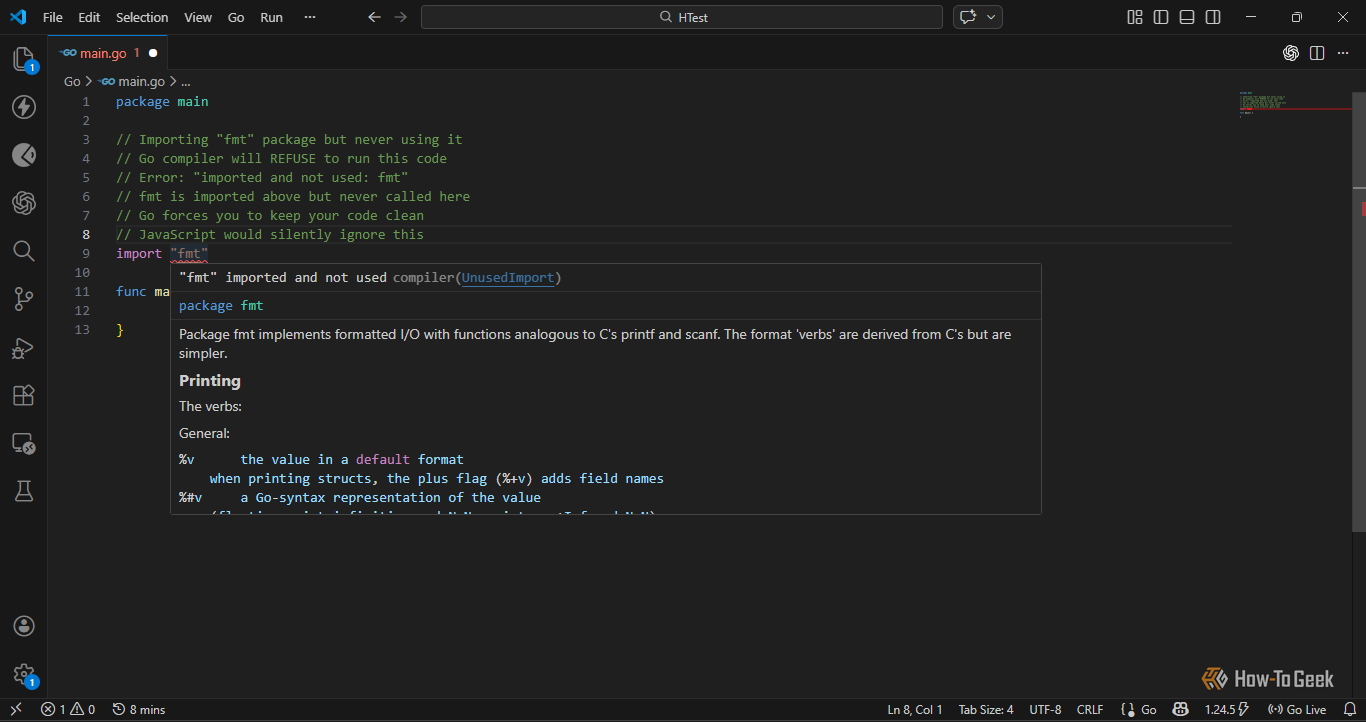This screenshot has width=1366, height=722.
Task: Open More Actions in editor title
Action: tap(1343, 53)
